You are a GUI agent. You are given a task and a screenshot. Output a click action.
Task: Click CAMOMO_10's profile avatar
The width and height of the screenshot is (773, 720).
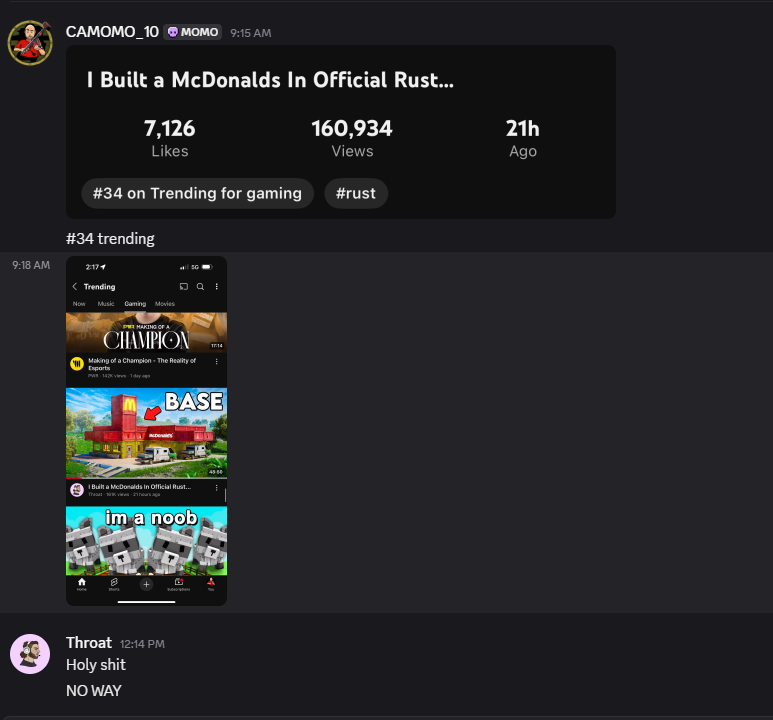coord(30,43)
